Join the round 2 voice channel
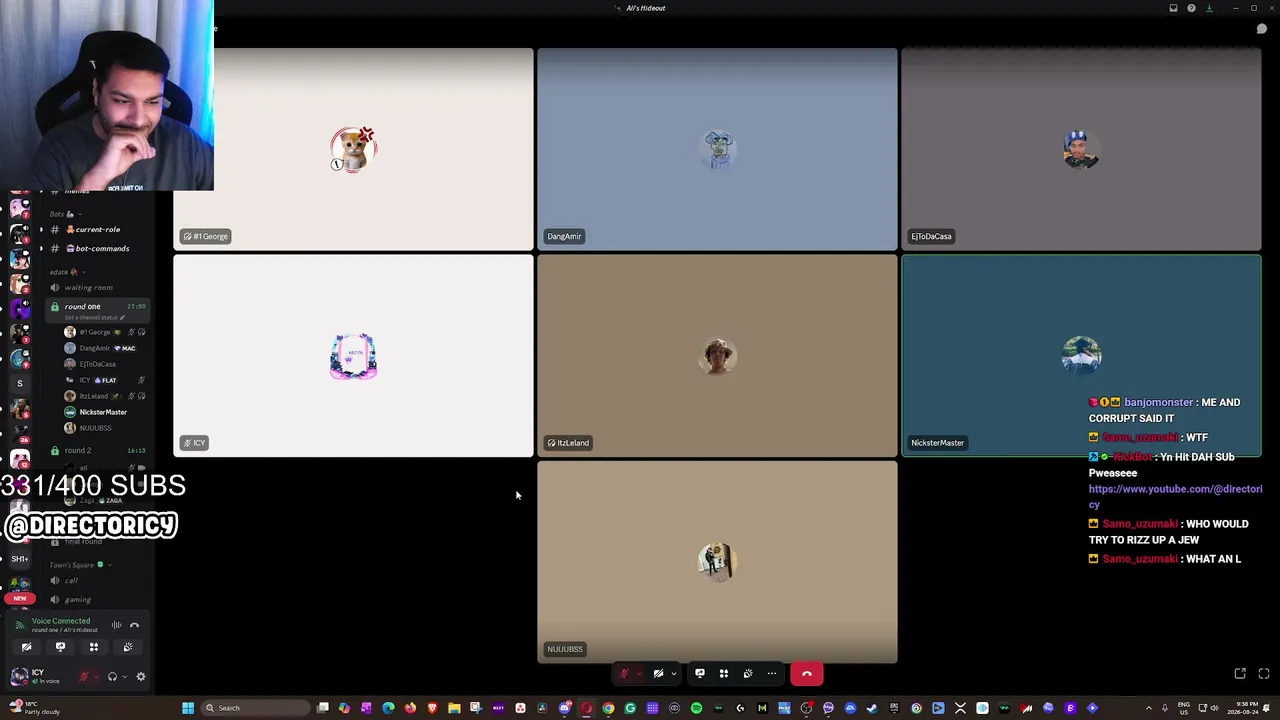 pos(98,451)
